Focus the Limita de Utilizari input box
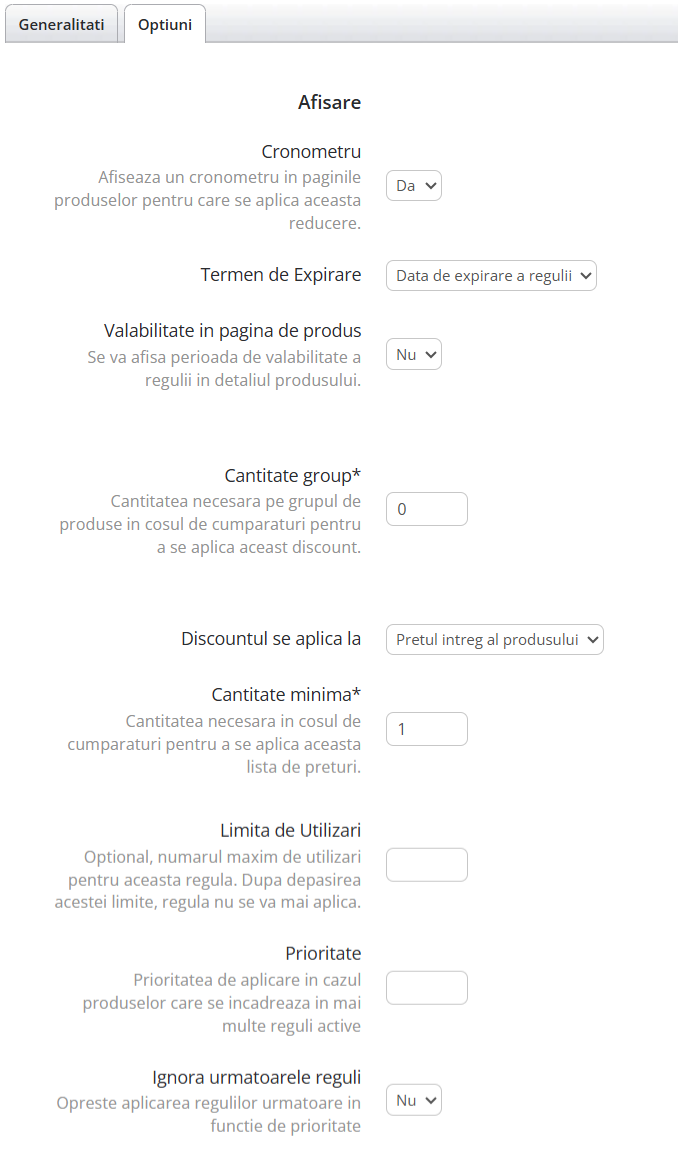 pos(426,864)
